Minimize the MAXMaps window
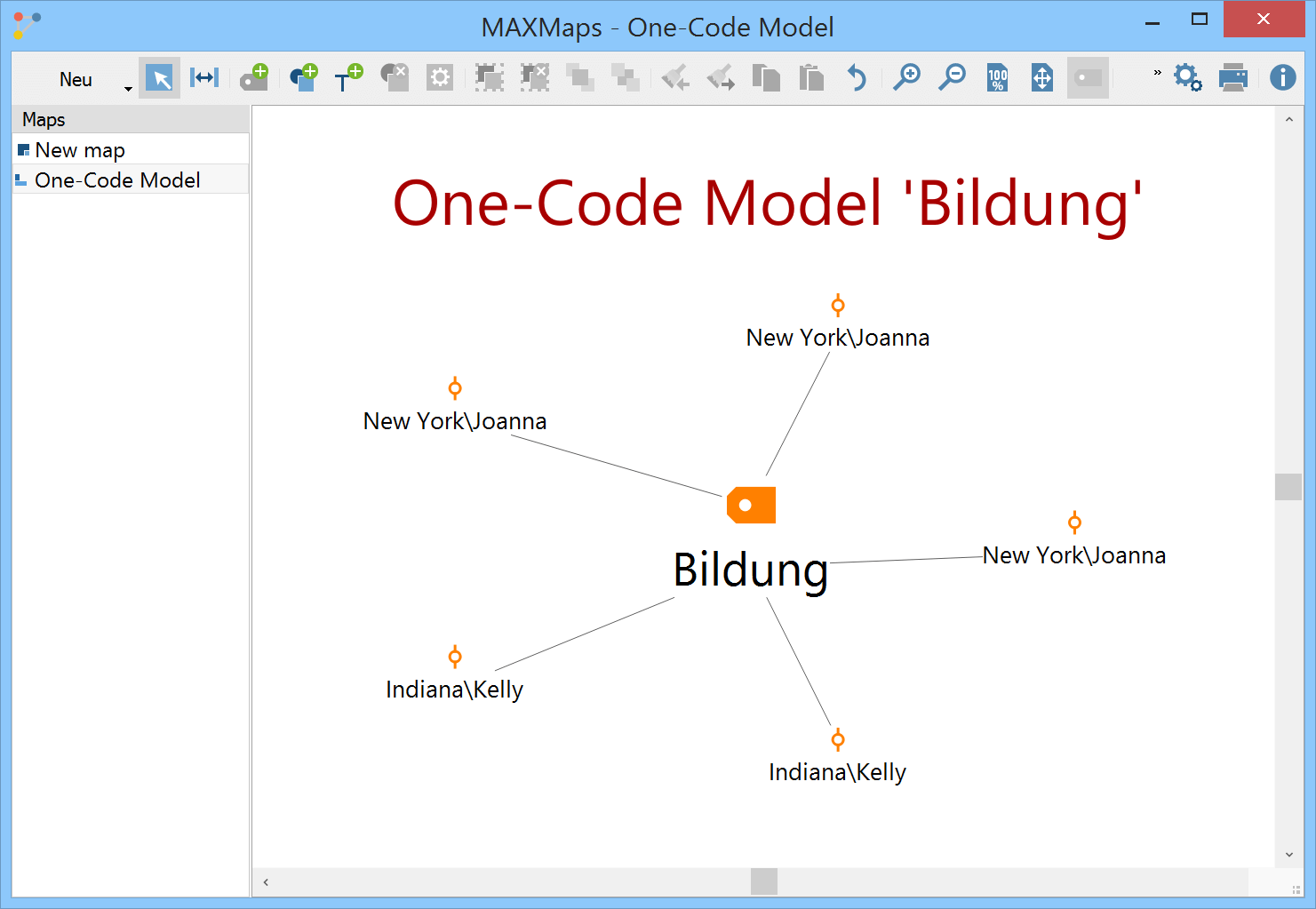This screenshot has height=909, width=1316. (1152, 22)
